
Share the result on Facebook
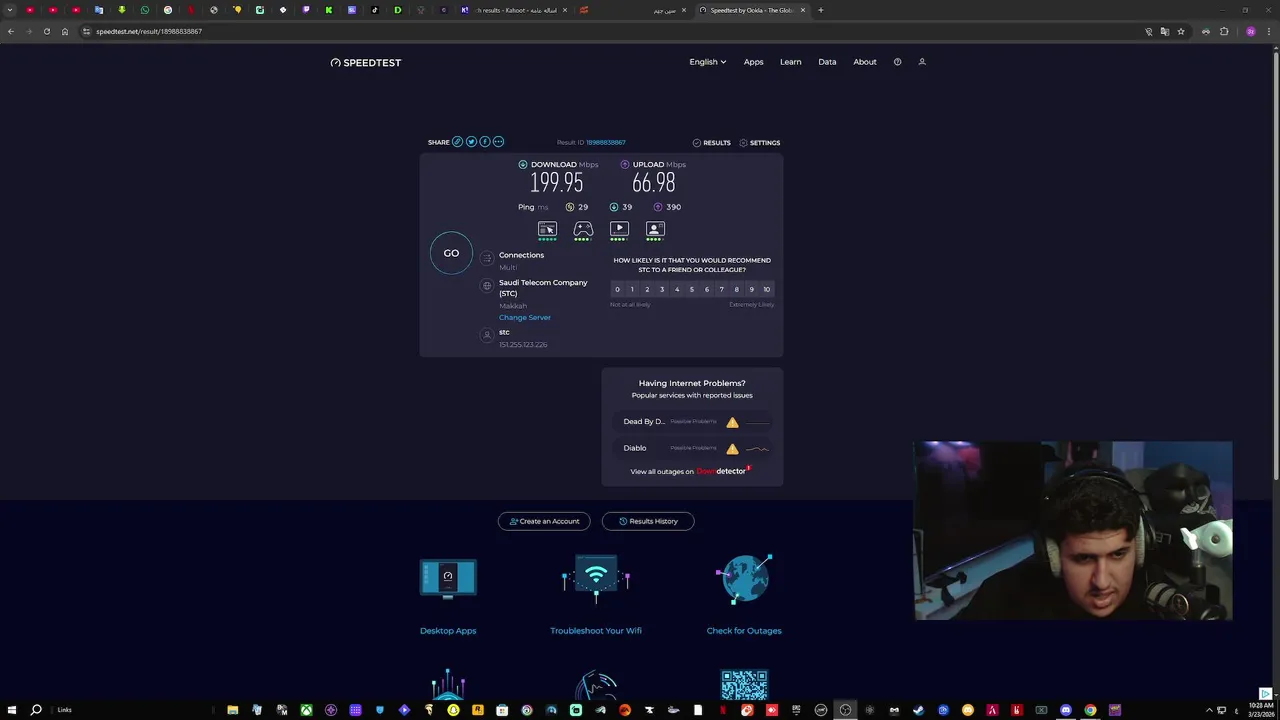point(485,142)
